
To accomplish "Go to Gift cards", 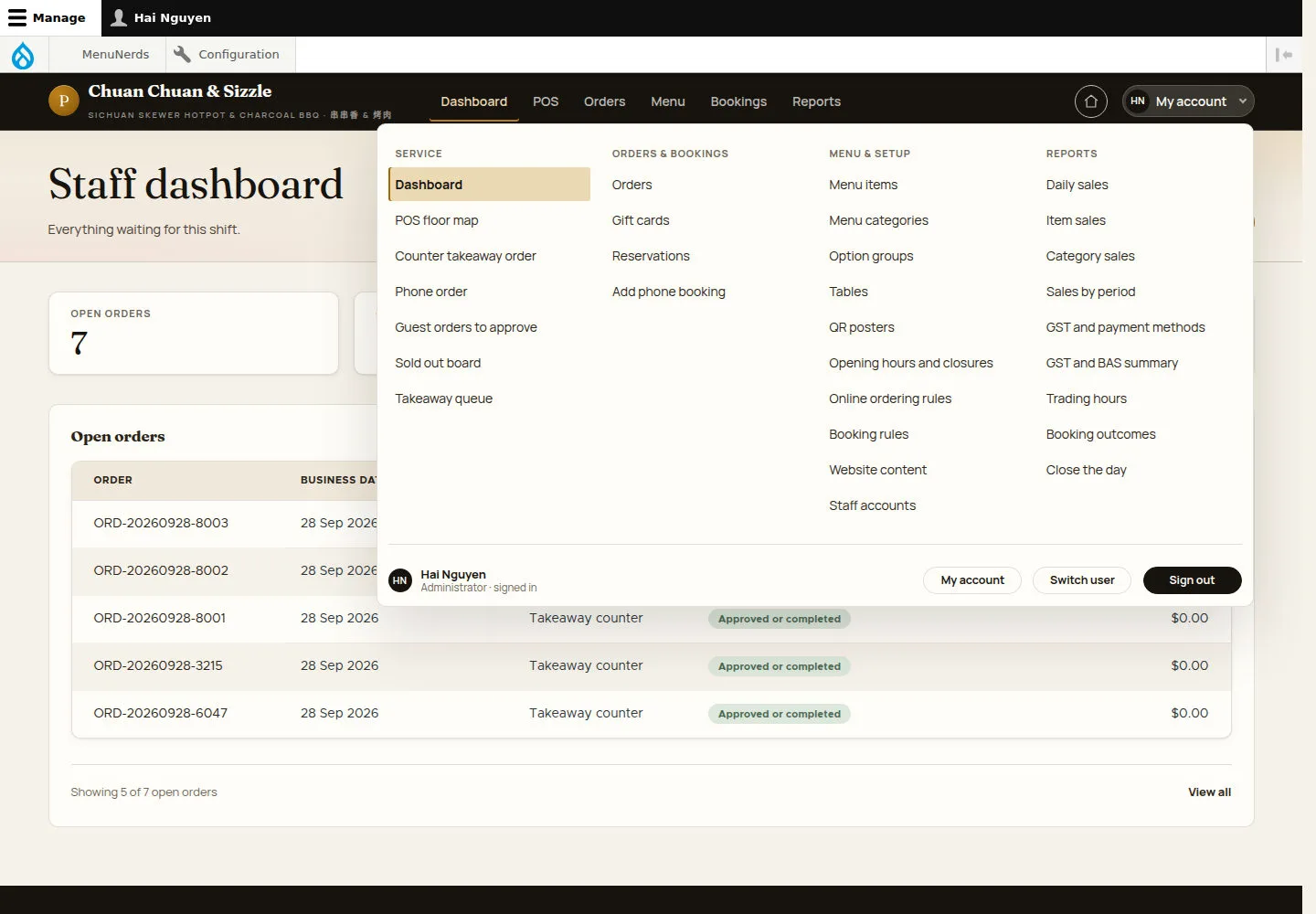I will click(641, 220).
